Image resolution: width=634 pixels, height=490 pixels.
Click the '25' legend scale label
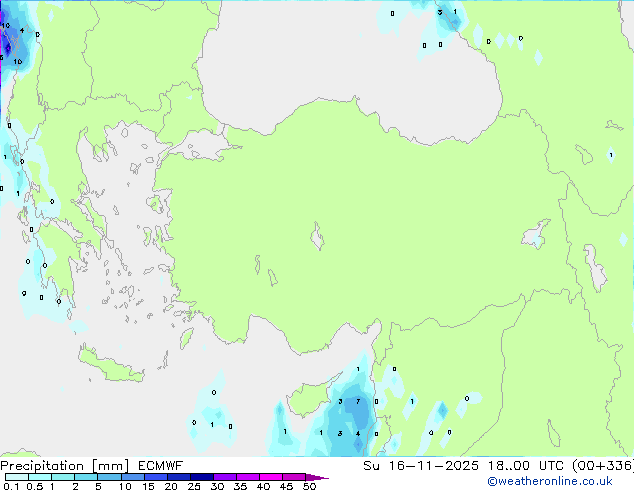point(194,486)
